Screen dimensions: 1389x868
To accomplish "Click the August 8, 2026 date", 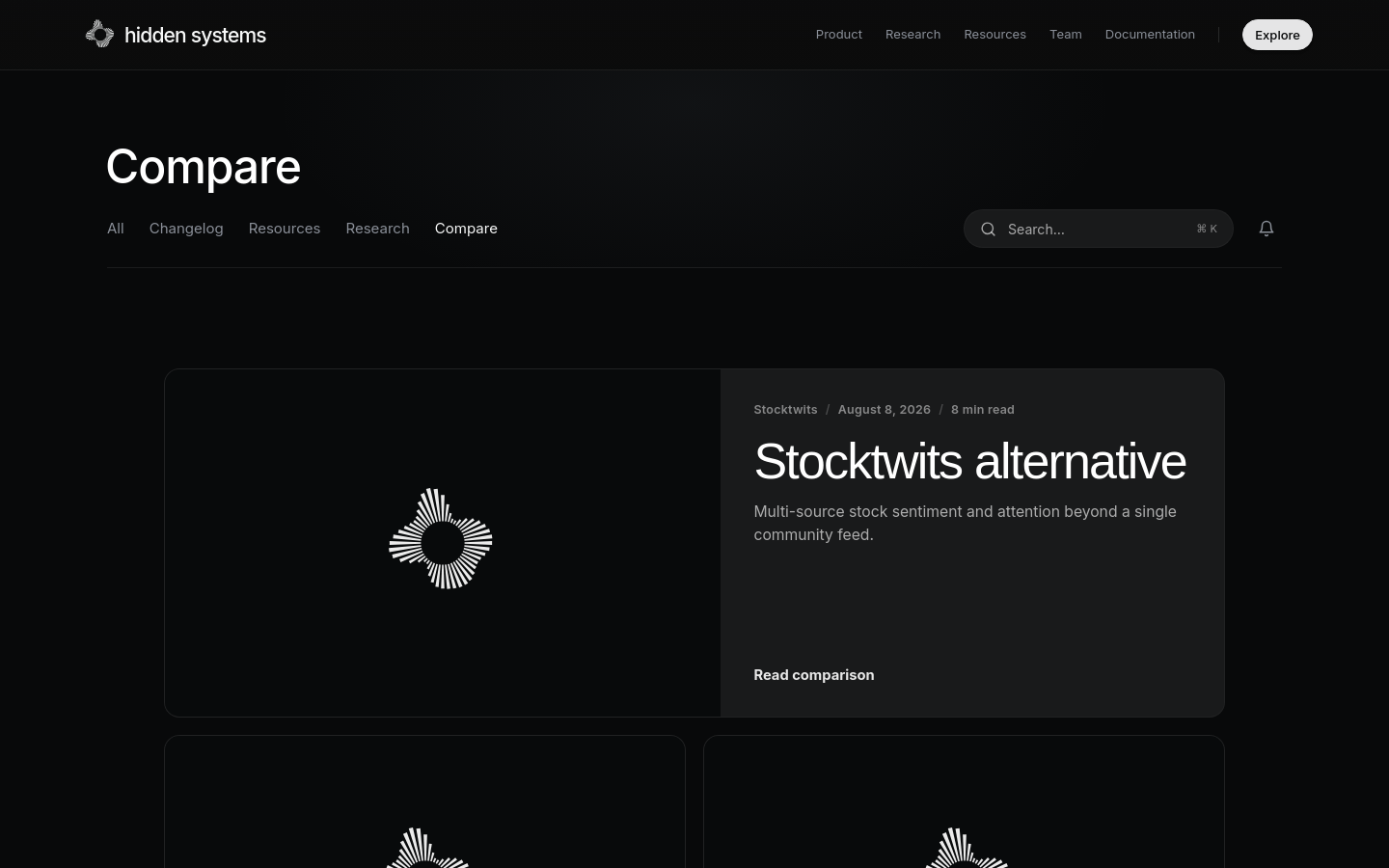I will point(885,410).
